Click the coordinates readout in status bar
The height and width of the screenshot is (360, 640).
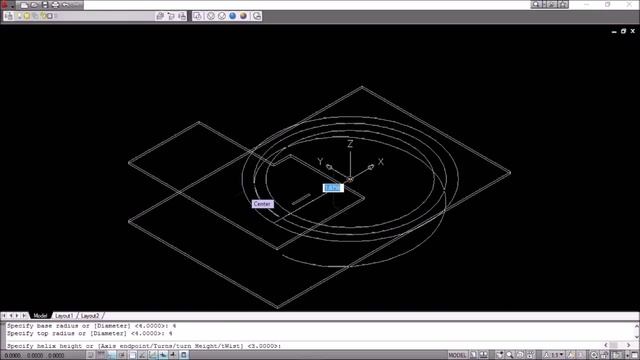[x=34, y=356]
